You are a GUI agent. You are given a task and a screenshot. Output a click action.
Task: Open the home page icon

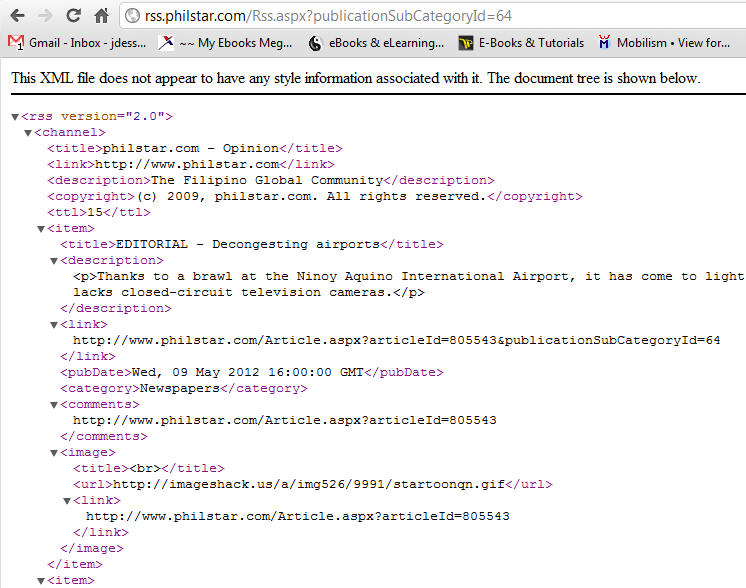coord(101,16)
